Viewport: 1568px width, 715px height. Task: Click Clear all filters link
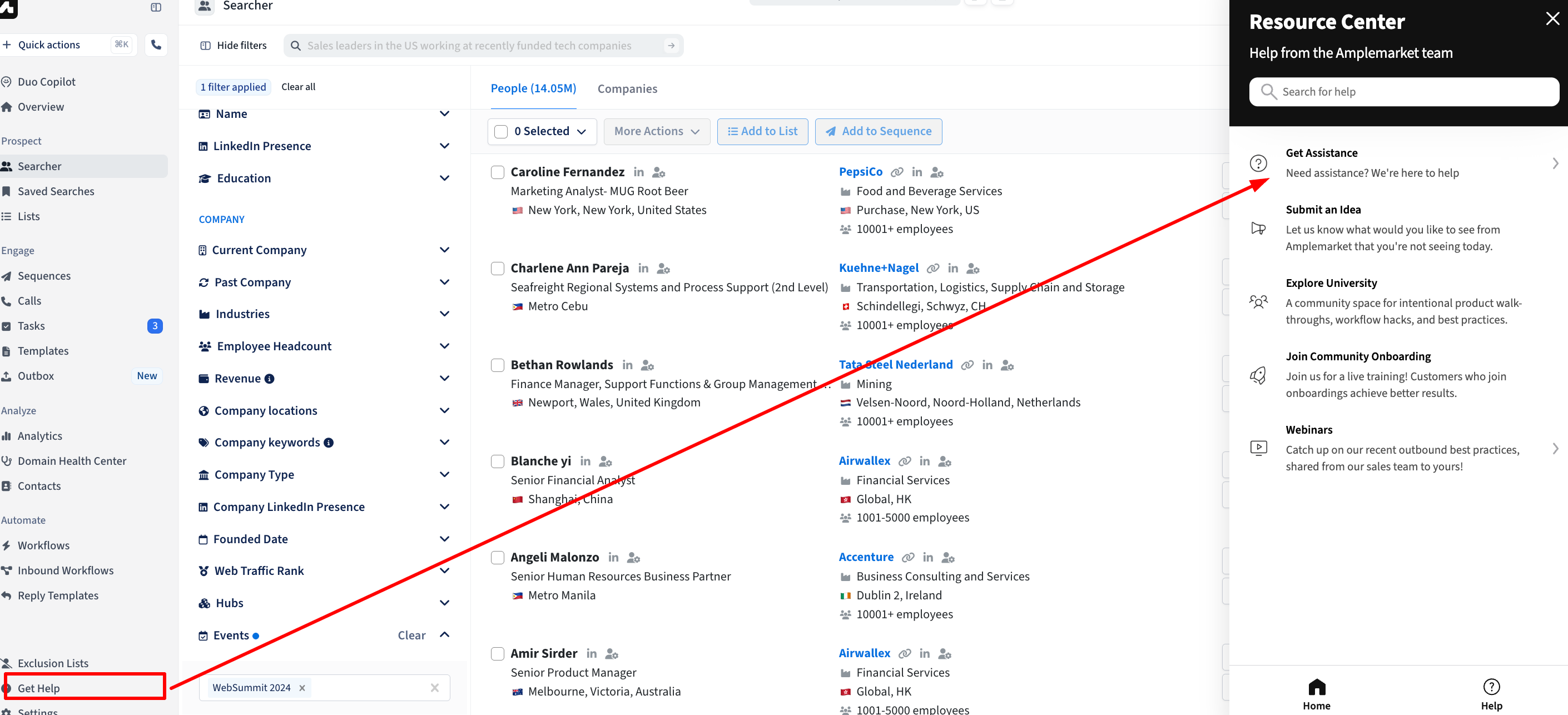point(298,87)
